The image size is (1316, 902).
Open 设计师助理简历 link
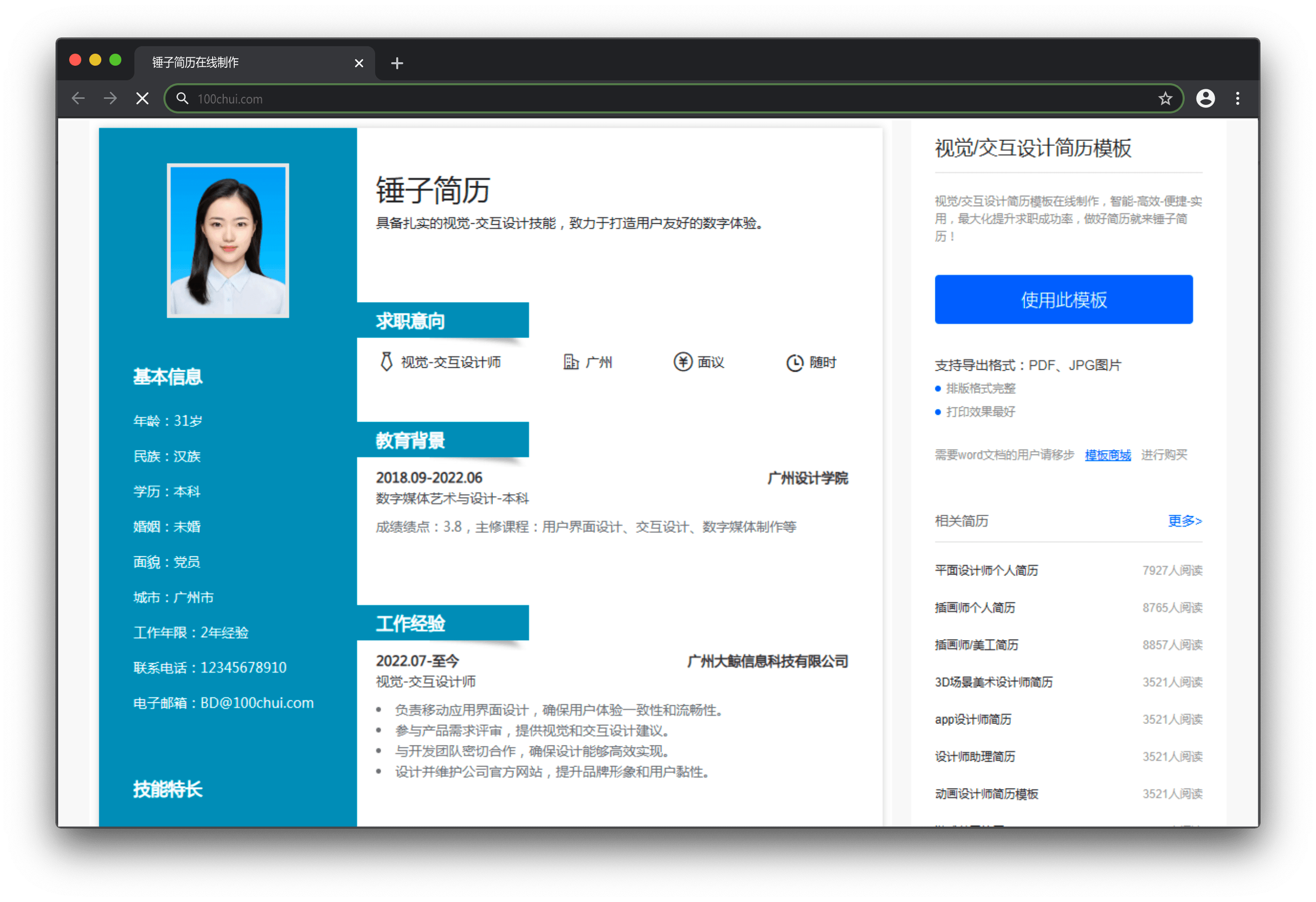point(974,757)
